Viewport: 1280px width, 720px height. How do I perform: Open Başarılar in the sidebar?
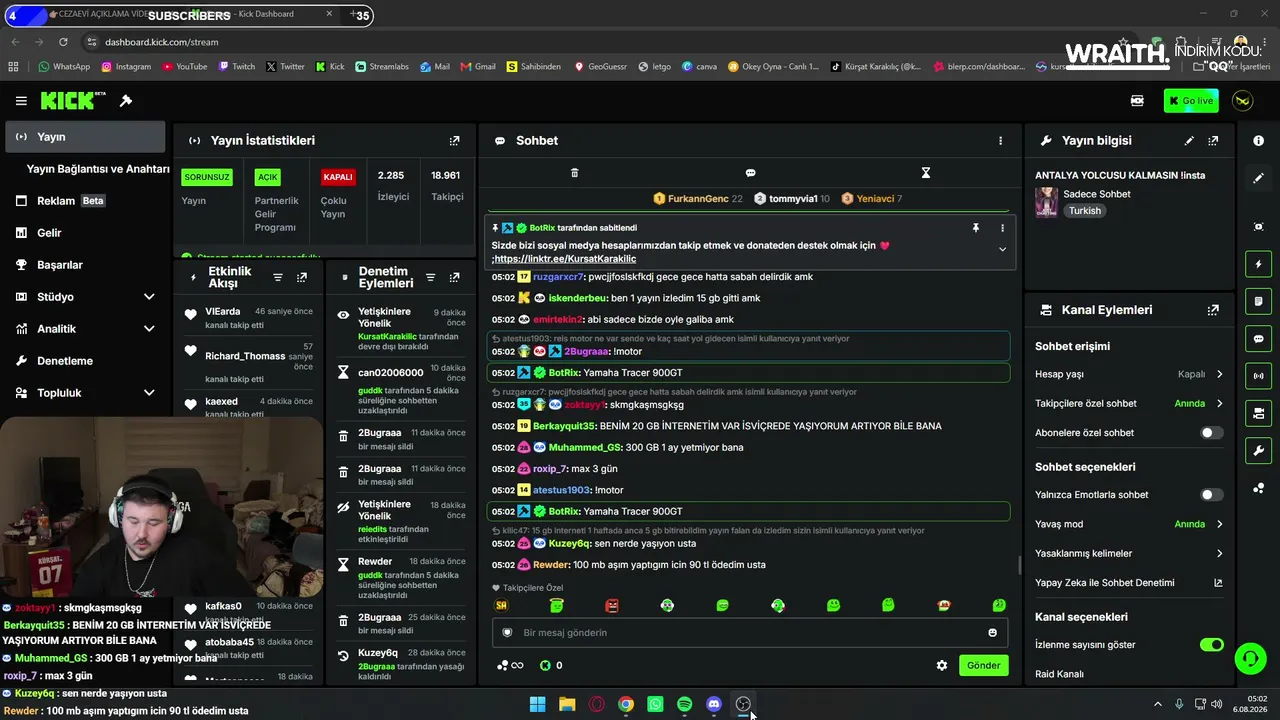[x=85, y=265]
